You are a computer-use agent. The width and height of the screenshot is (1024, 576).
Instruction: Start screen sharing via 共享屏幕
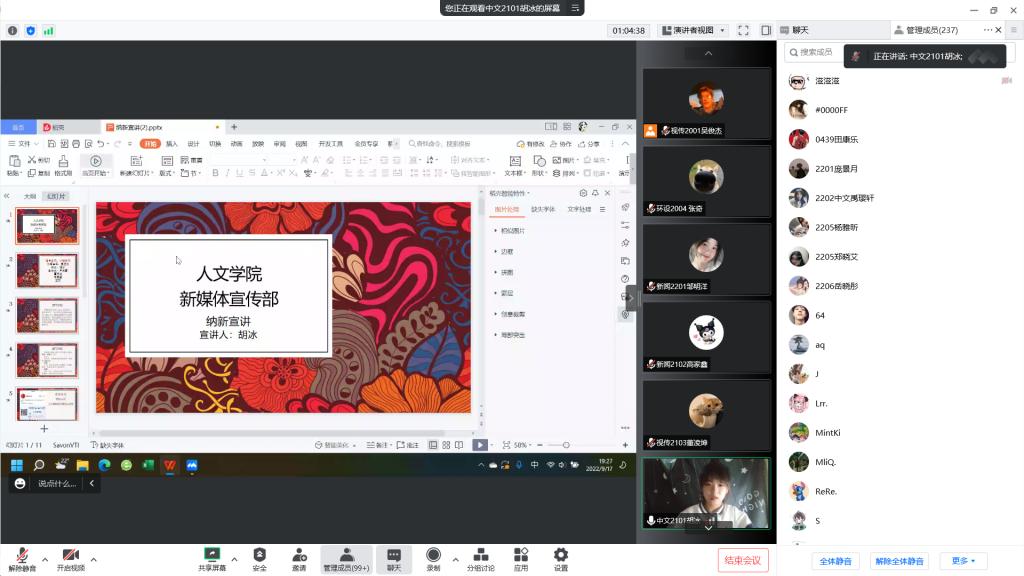pyautogui.click(x=211, y=555)
